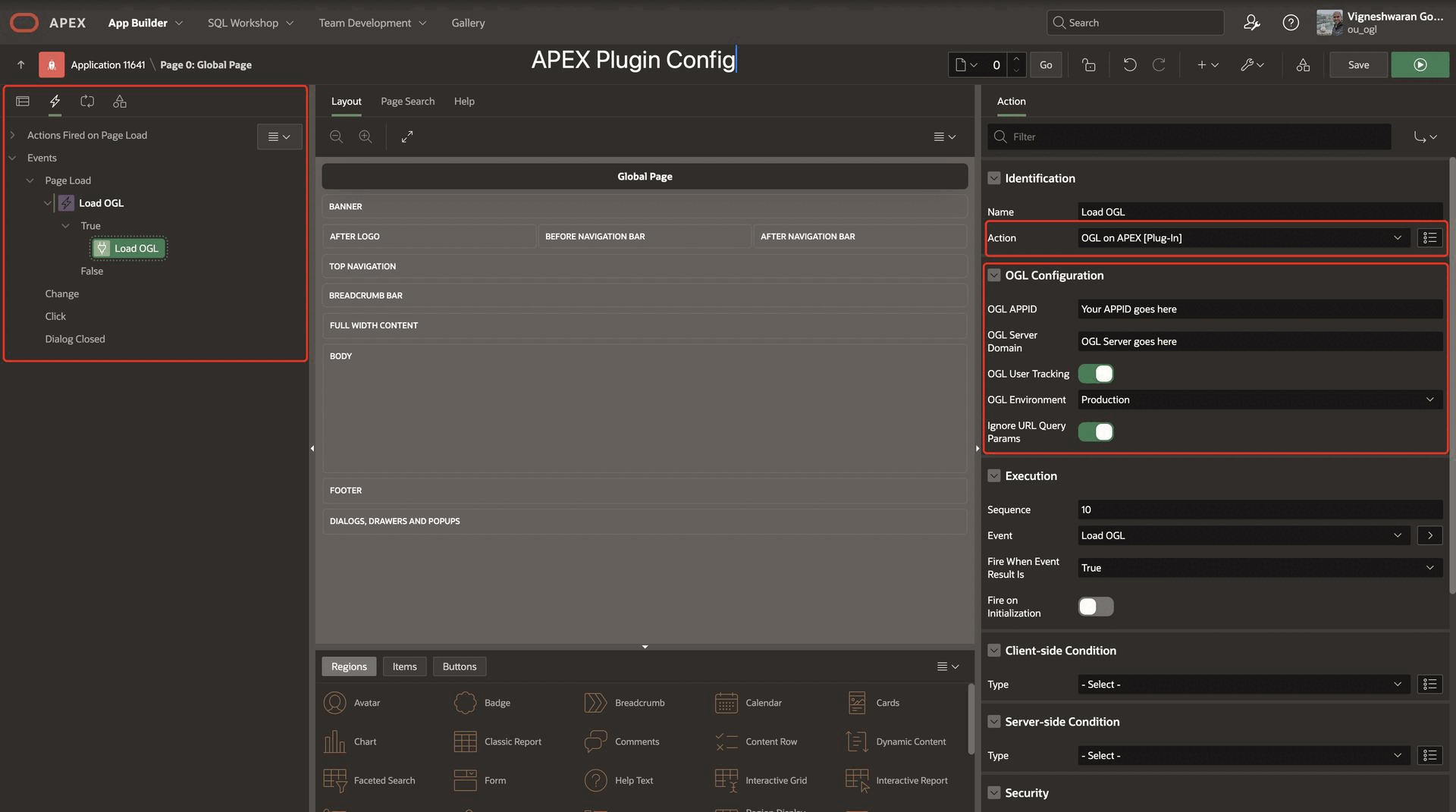Click the Oracle APEX logo
Image resolution: width=1456 pixels, height=812 pixels.
click(x=48, y=23)
